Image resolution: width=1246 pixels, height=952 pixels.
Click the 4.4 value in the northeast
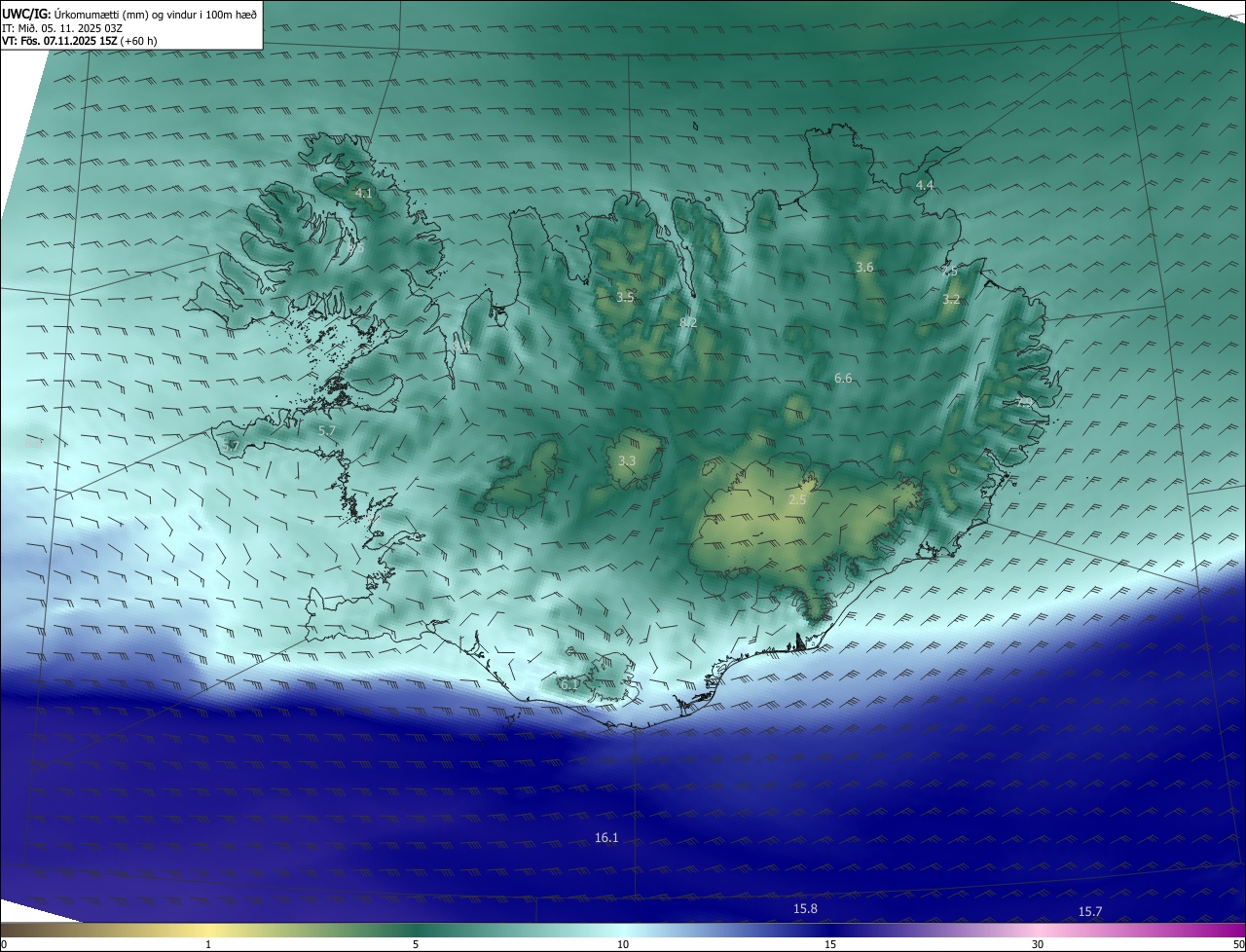pyautogui.click(x=925, y=185)
